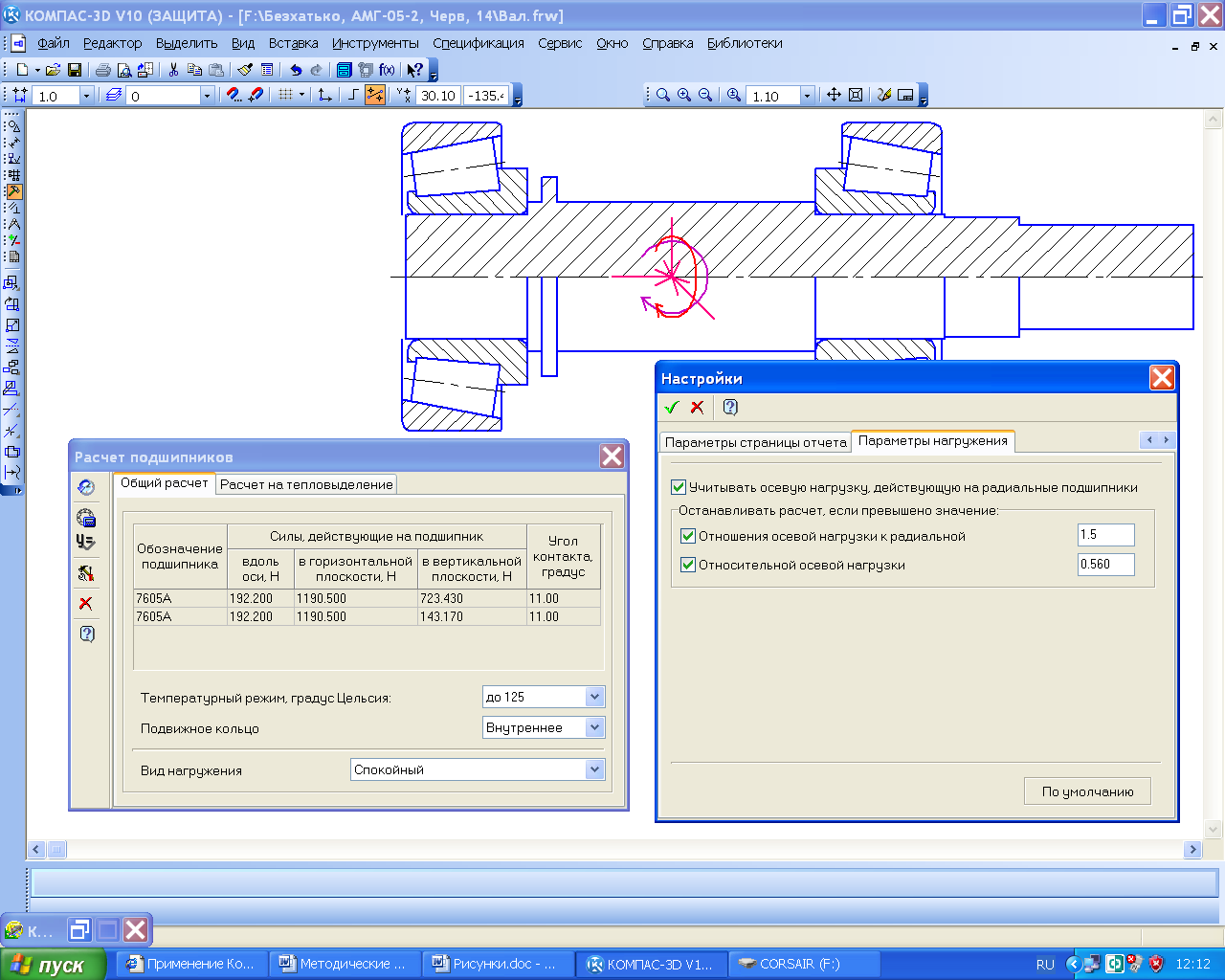Click the X coordinate field 30.10

click(x=438, y=96)
